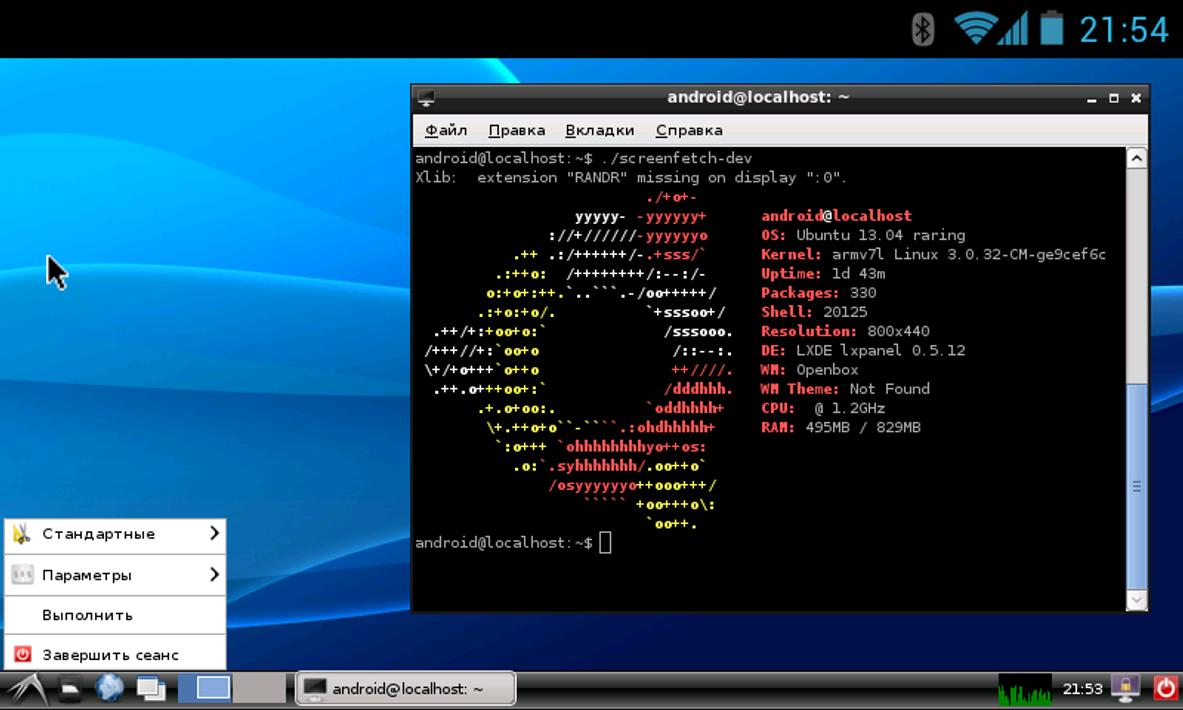The height and width of the screenshot is (710, 1183).
Task: Click the screen lock tray icon
Action: pos(1125,688)
